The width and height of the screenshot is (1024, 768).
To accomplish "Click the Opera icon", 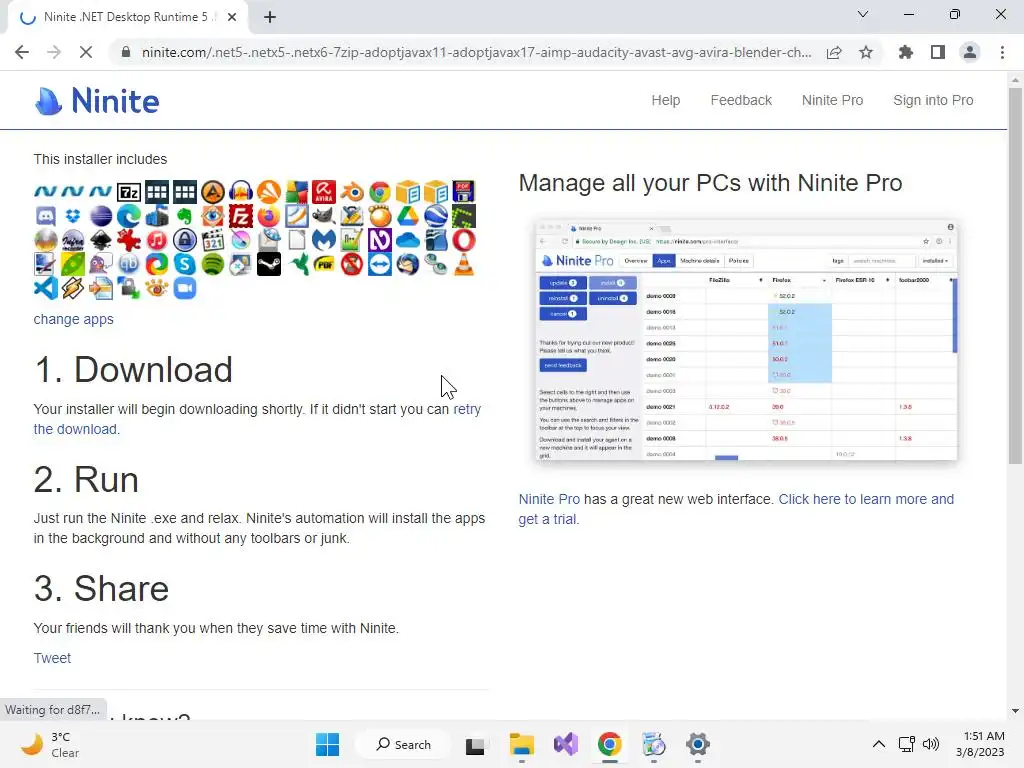I will pos(464,240).
